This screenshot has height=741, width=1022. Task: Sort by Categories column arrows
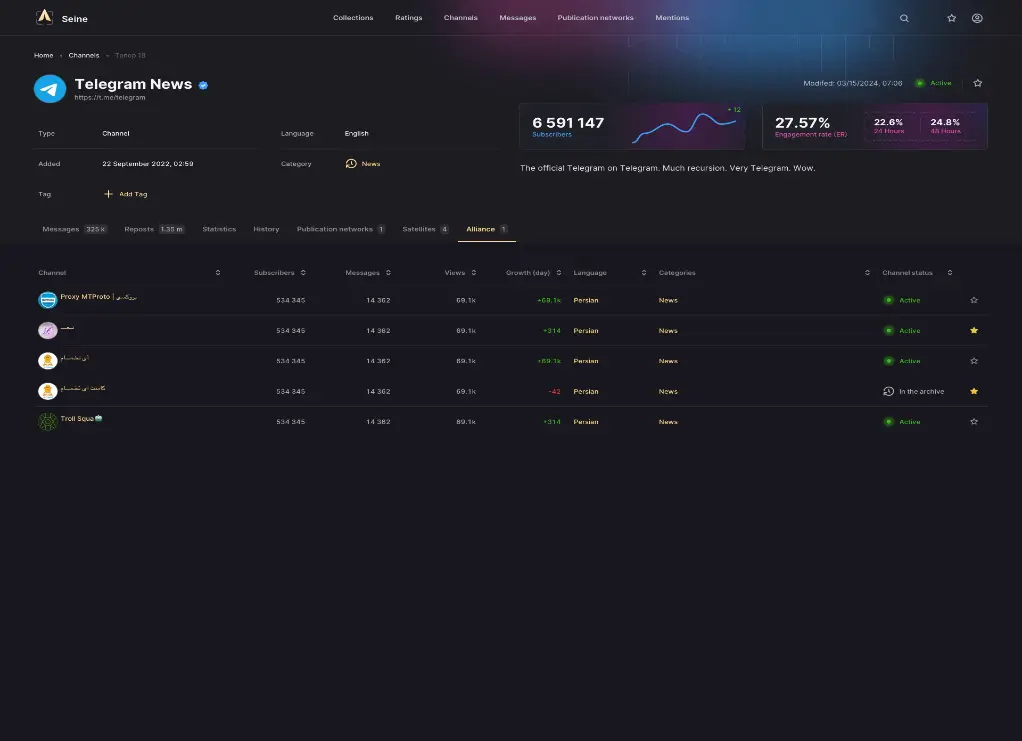tap(867, 272)
